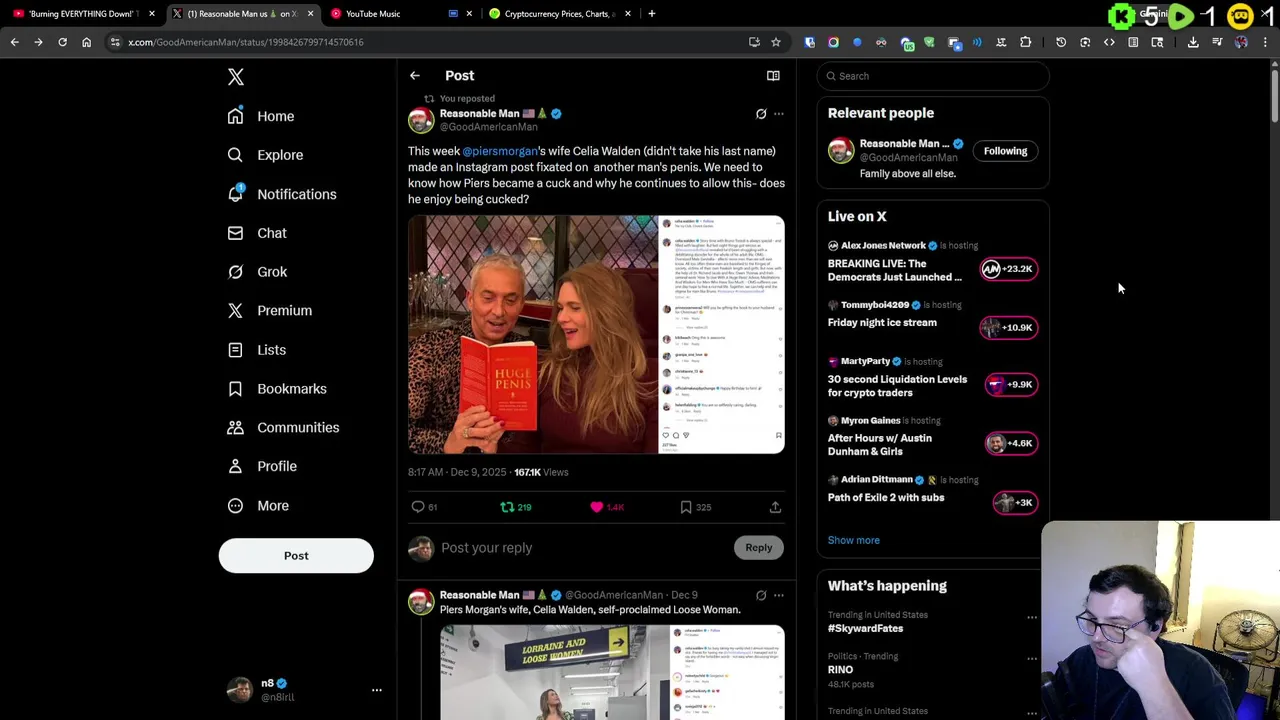
Task: Open a new browser tab
Action: pyautogui.click(x=652, y=14)
